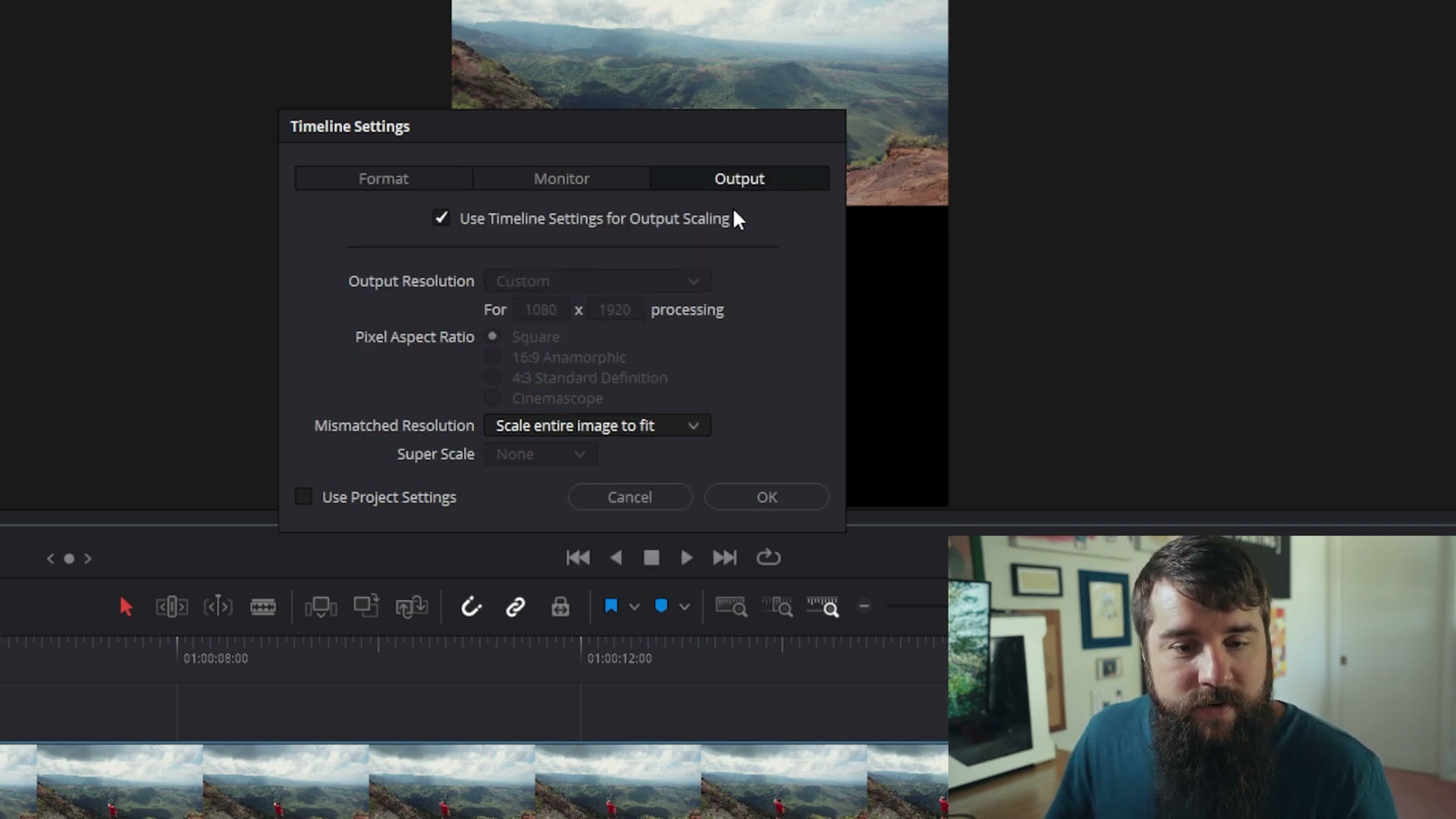Select Cinemascope pixel aspect ratio
This screenshot has height=819, width=1456.
(x=492, y=397)
